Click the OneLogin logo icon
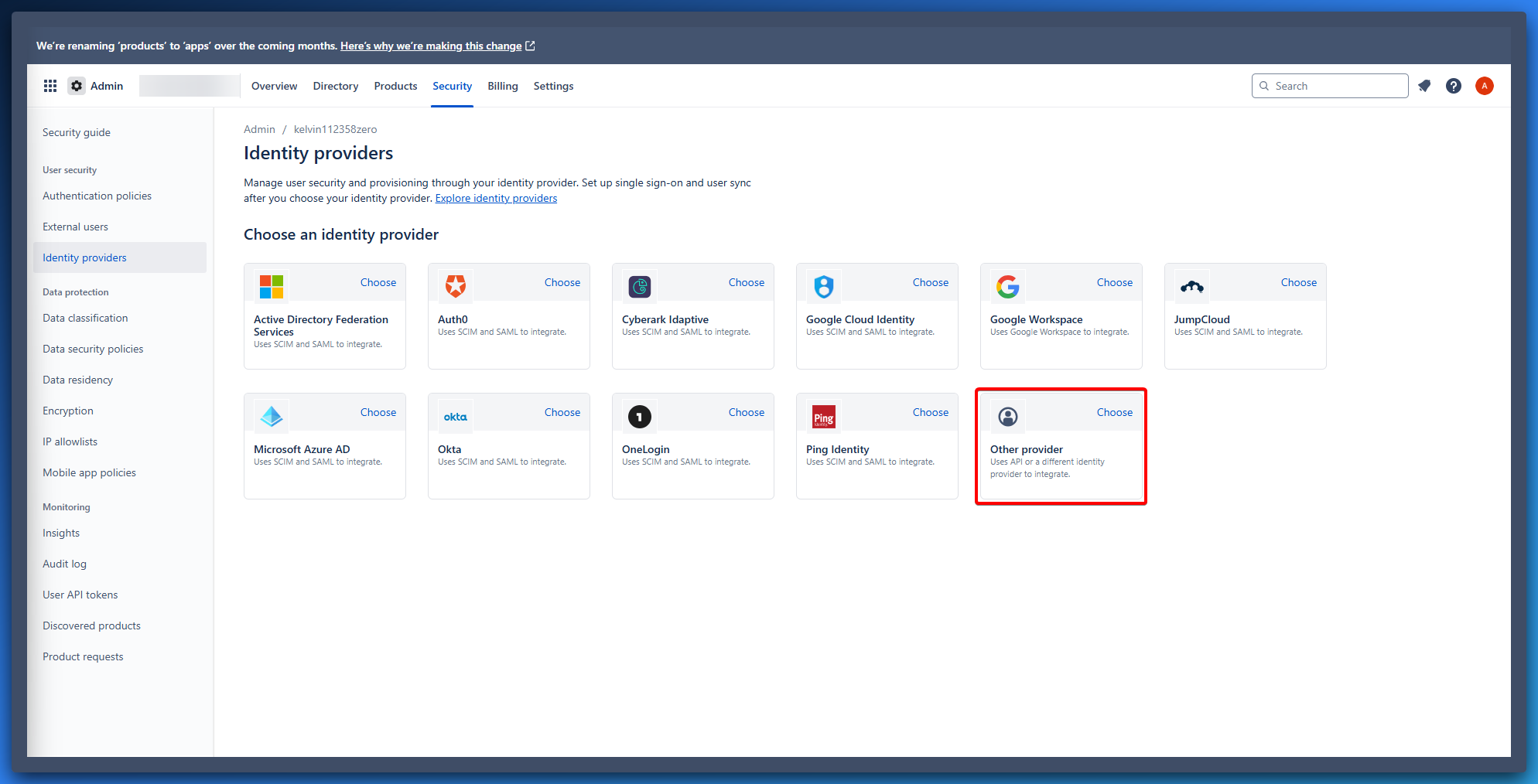1538x784 pixels. (x=640, y=417)
